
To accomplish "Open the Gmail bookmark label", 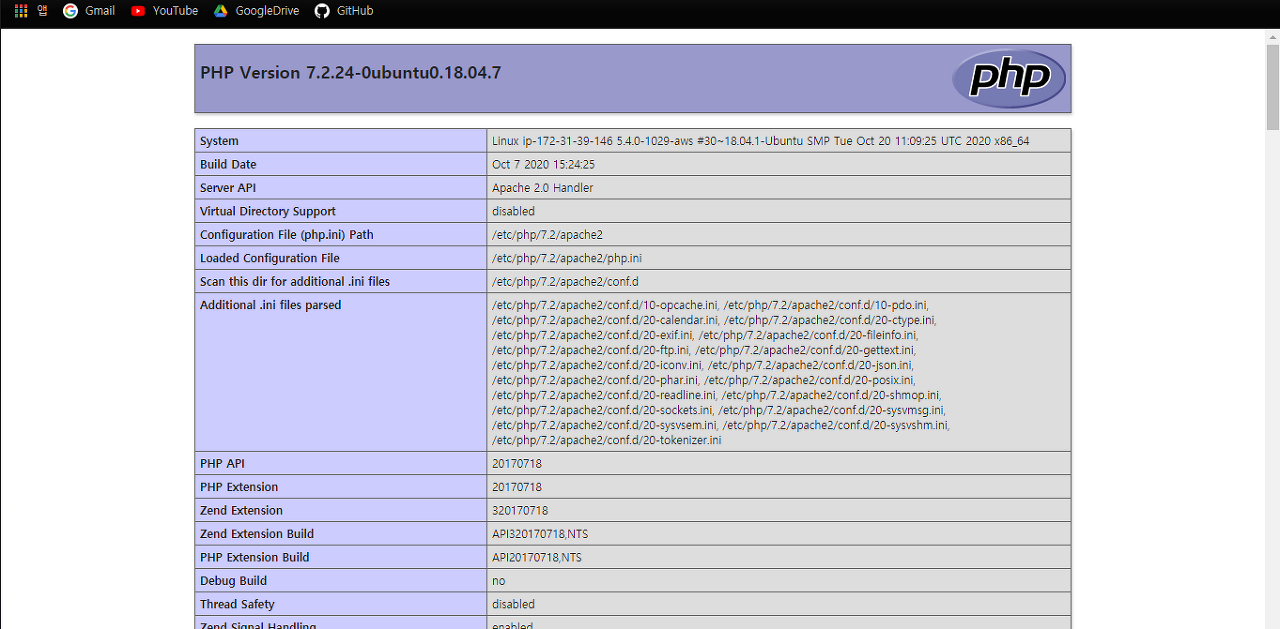I will [100, 11].
